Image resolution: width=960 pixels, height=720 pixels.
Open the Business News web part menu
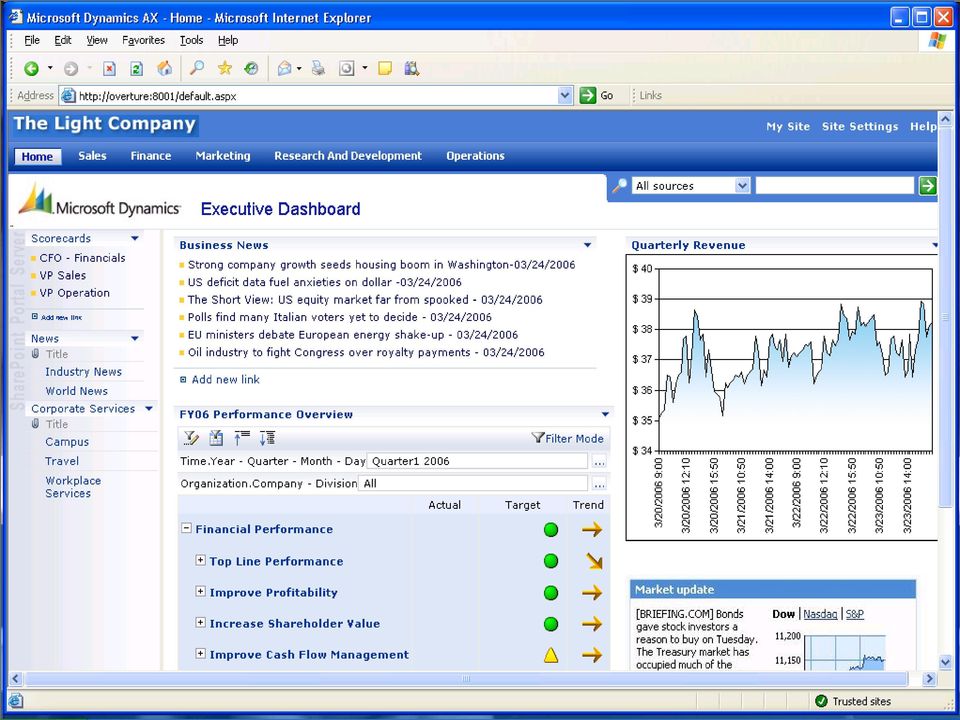588,245
